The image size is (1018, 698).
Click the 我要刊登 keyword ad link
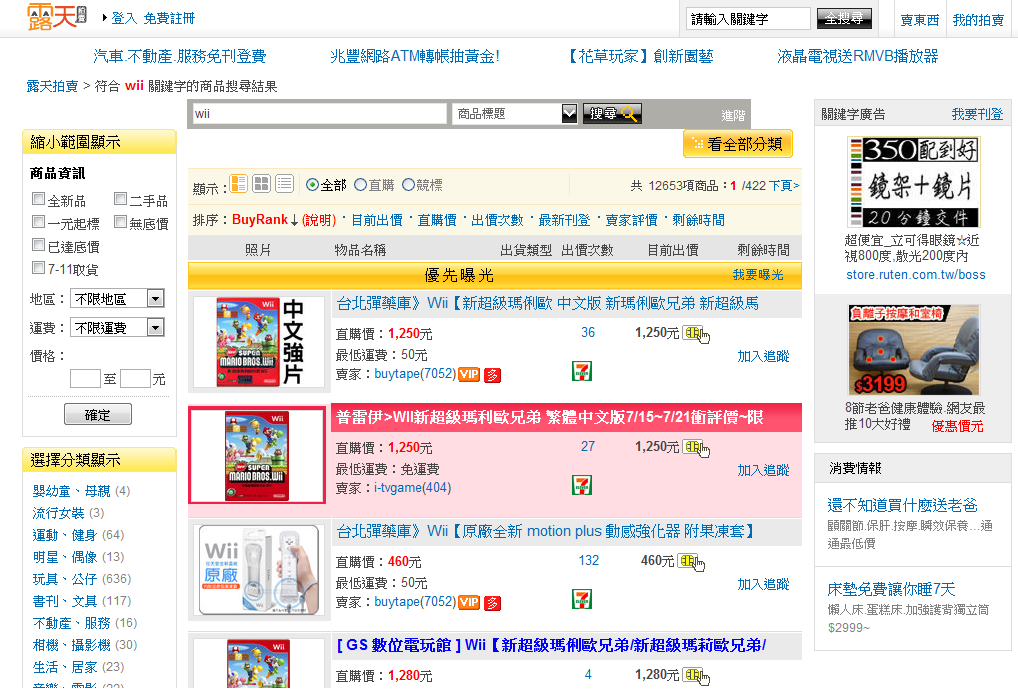point(977,114)
